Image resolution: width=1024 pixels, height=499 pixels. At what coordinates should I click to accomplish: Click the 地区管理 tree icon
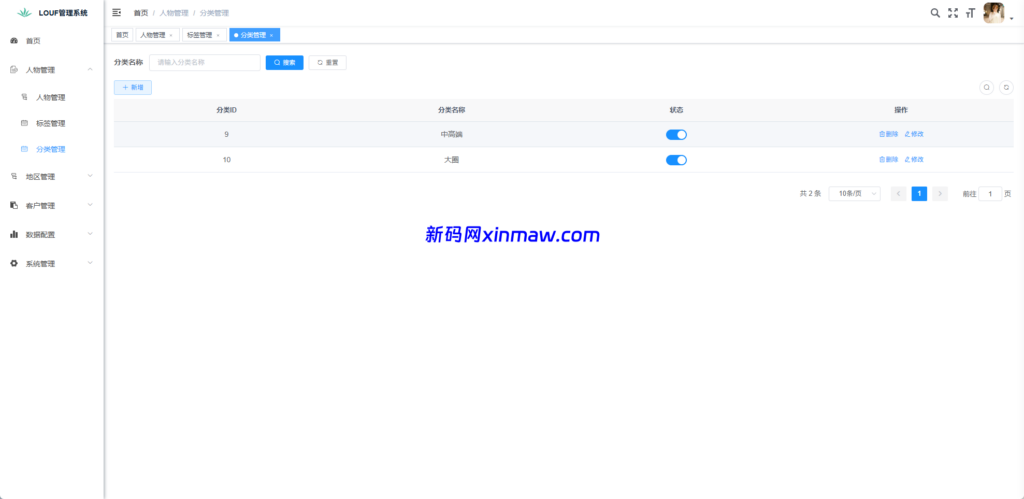coord(14,176)
